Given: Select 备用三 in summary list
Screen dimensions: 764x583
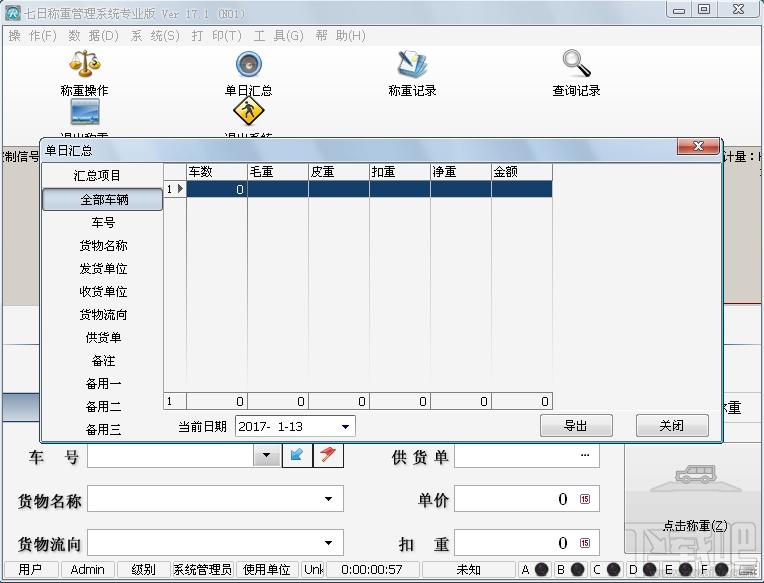Looking at the screenshot, I should tap(103, 430).
